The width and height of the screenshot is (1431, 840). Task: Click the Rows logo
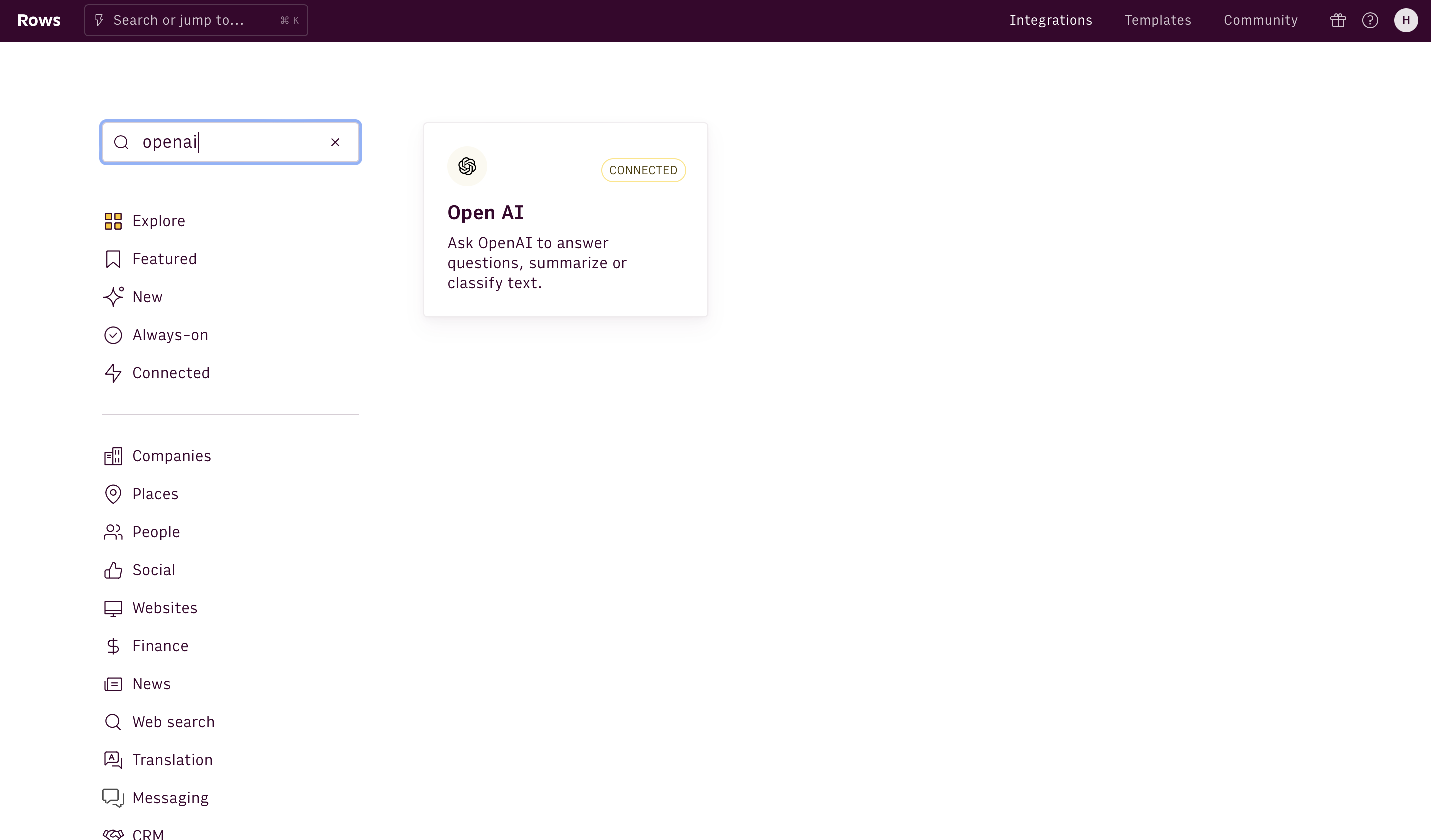[39, 20]
